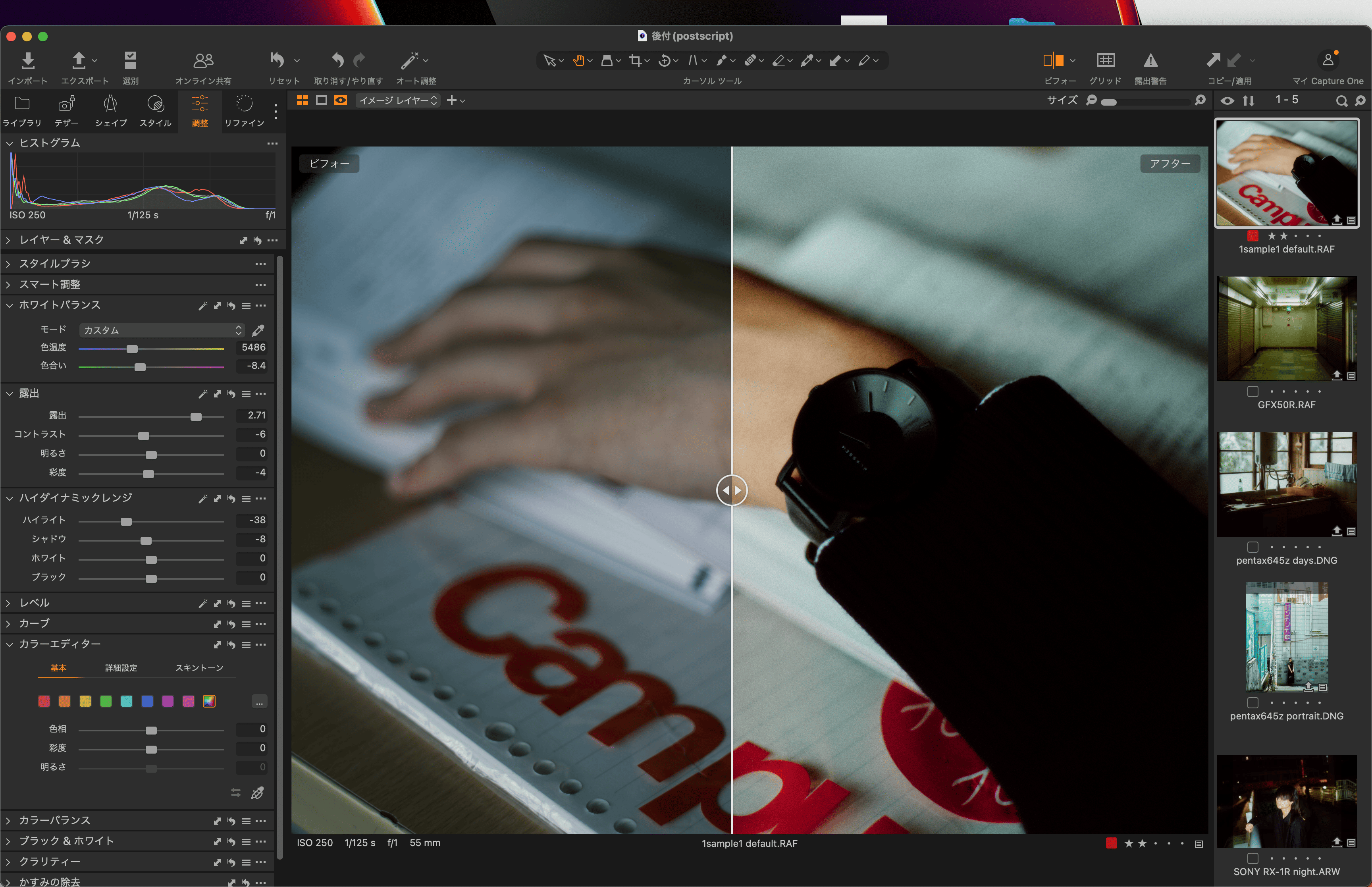Select the green color swatch

click(106, 701)
